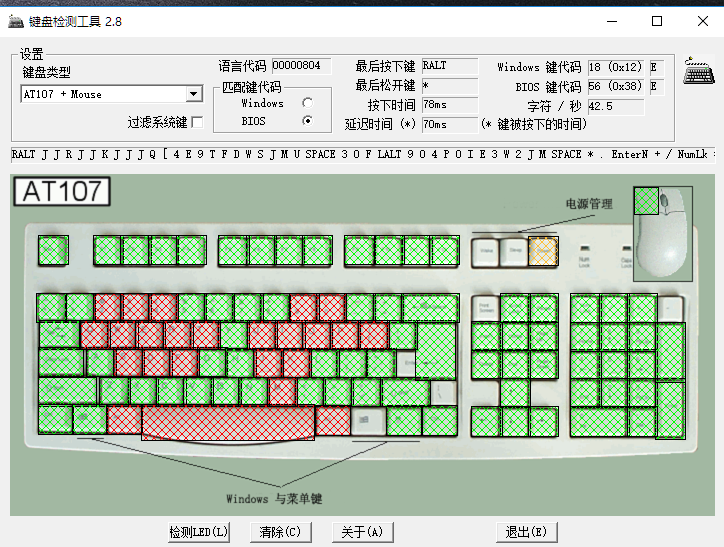Click the Up arrow key on the diagram
Image resolution: width=724 pixels, height=547 pixels.
tap(515, 393)
